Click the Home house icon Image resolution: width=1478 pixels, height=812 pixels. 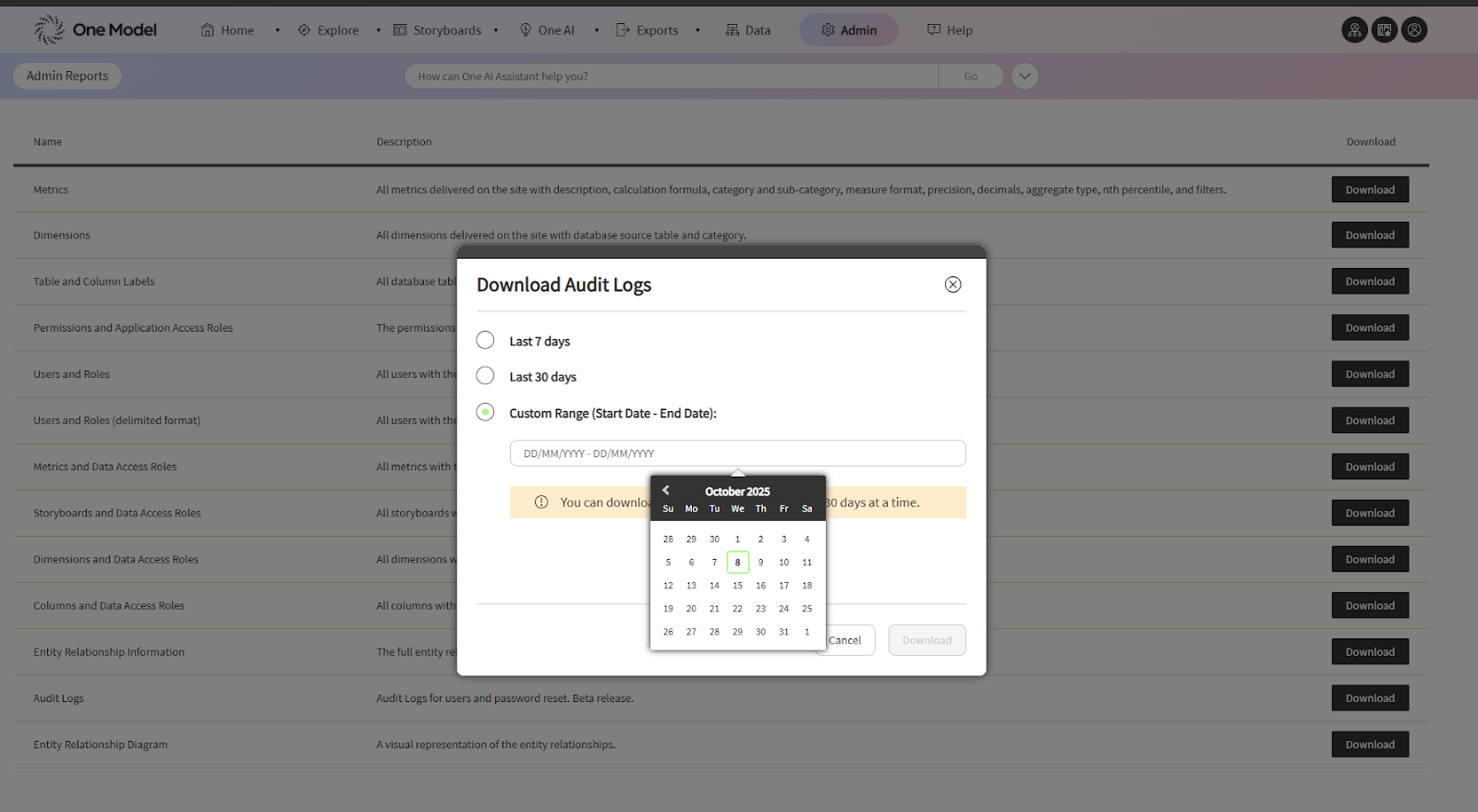207,30
